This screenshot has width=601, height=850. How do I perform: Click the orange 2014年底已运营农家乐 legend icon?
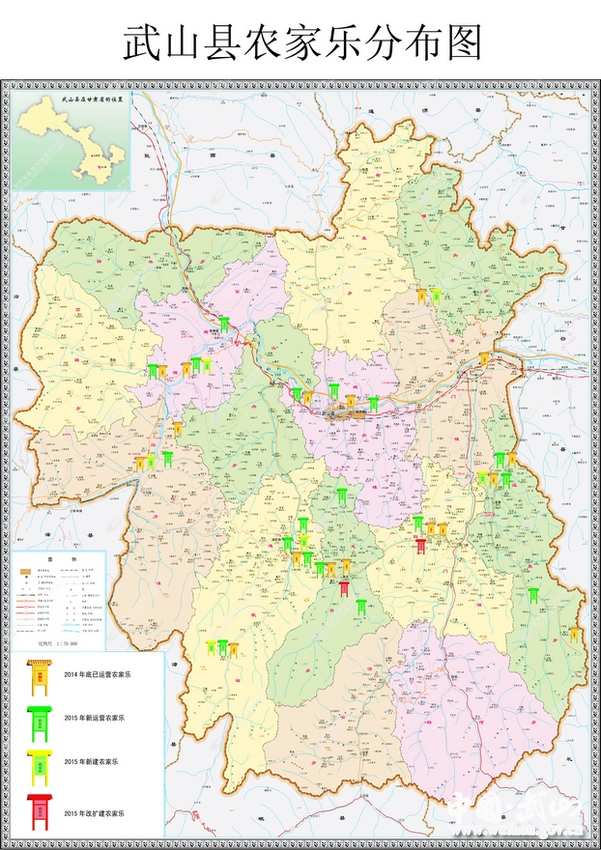pyautogui.click(x=39, y=678)
